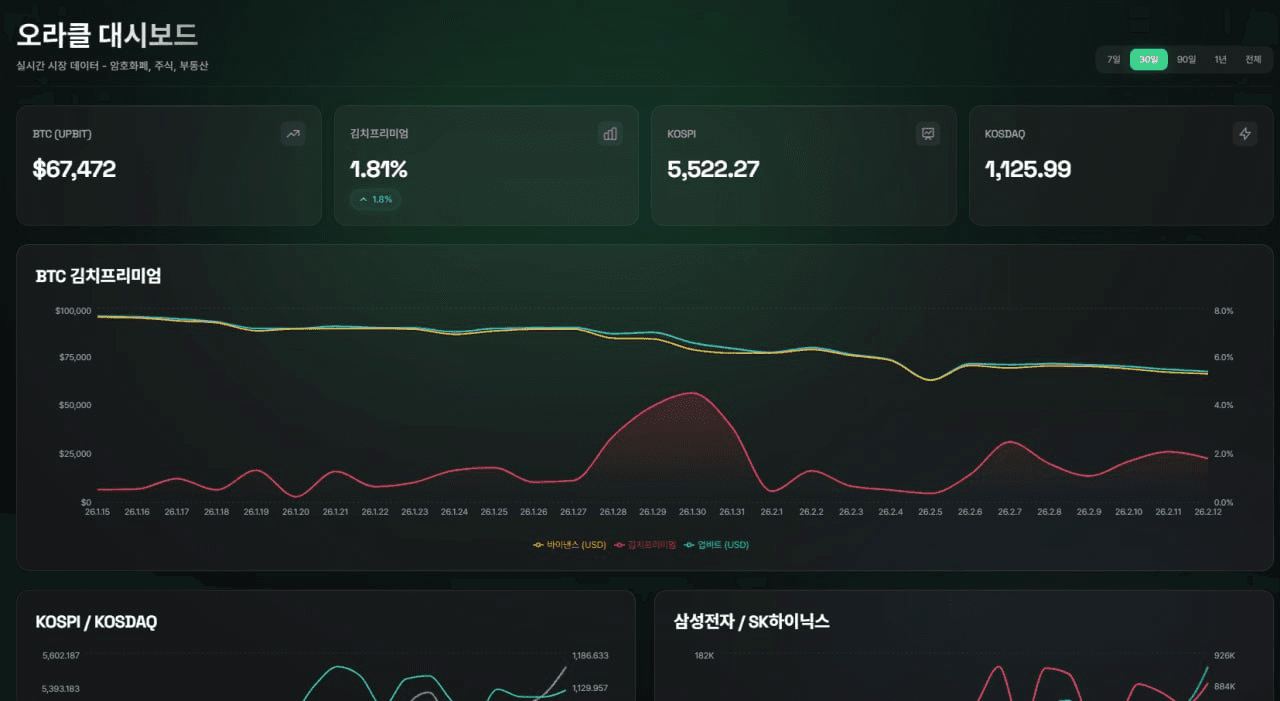
Task: Select the 7일 time range
Action: (1113, 60)
